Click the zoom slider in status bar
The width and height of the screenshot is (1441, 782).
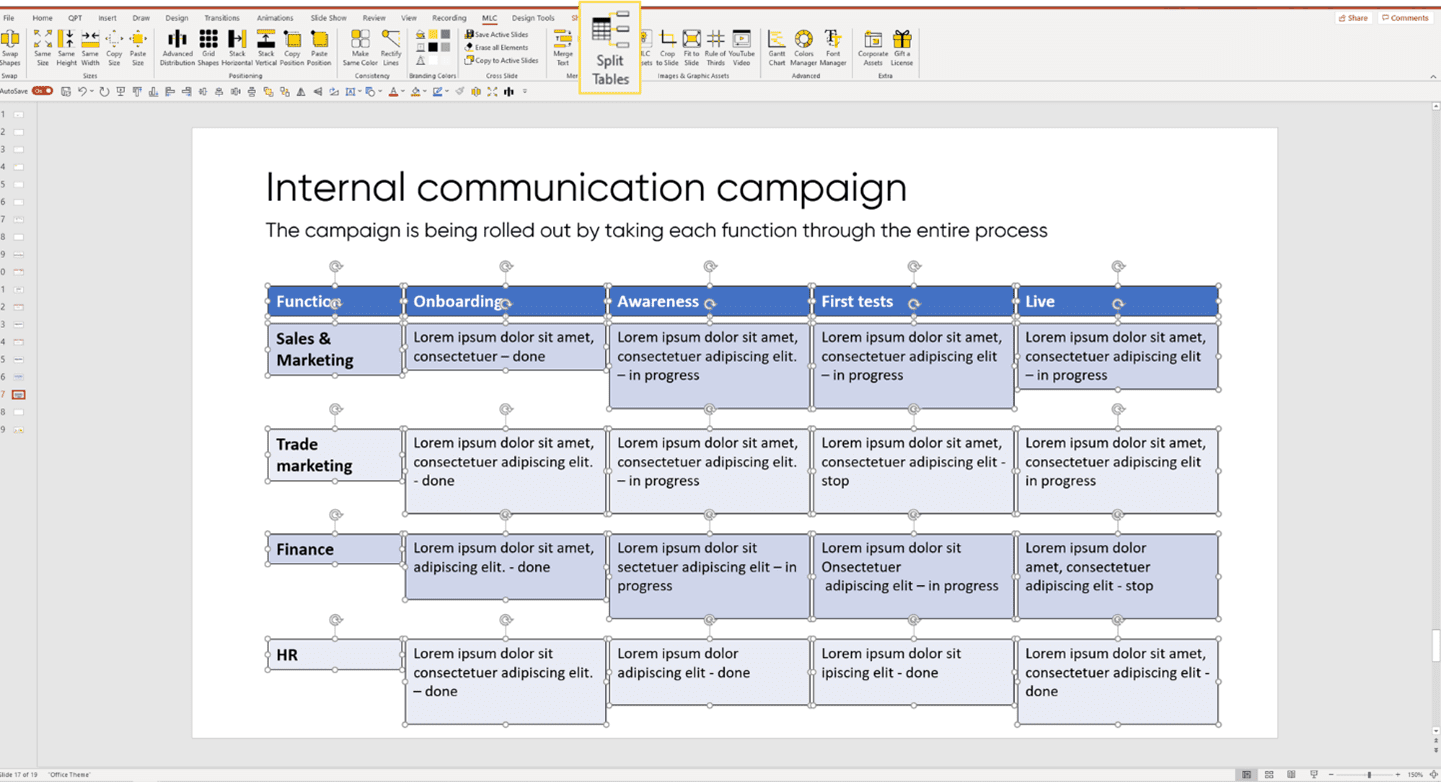coord(1368,775)
